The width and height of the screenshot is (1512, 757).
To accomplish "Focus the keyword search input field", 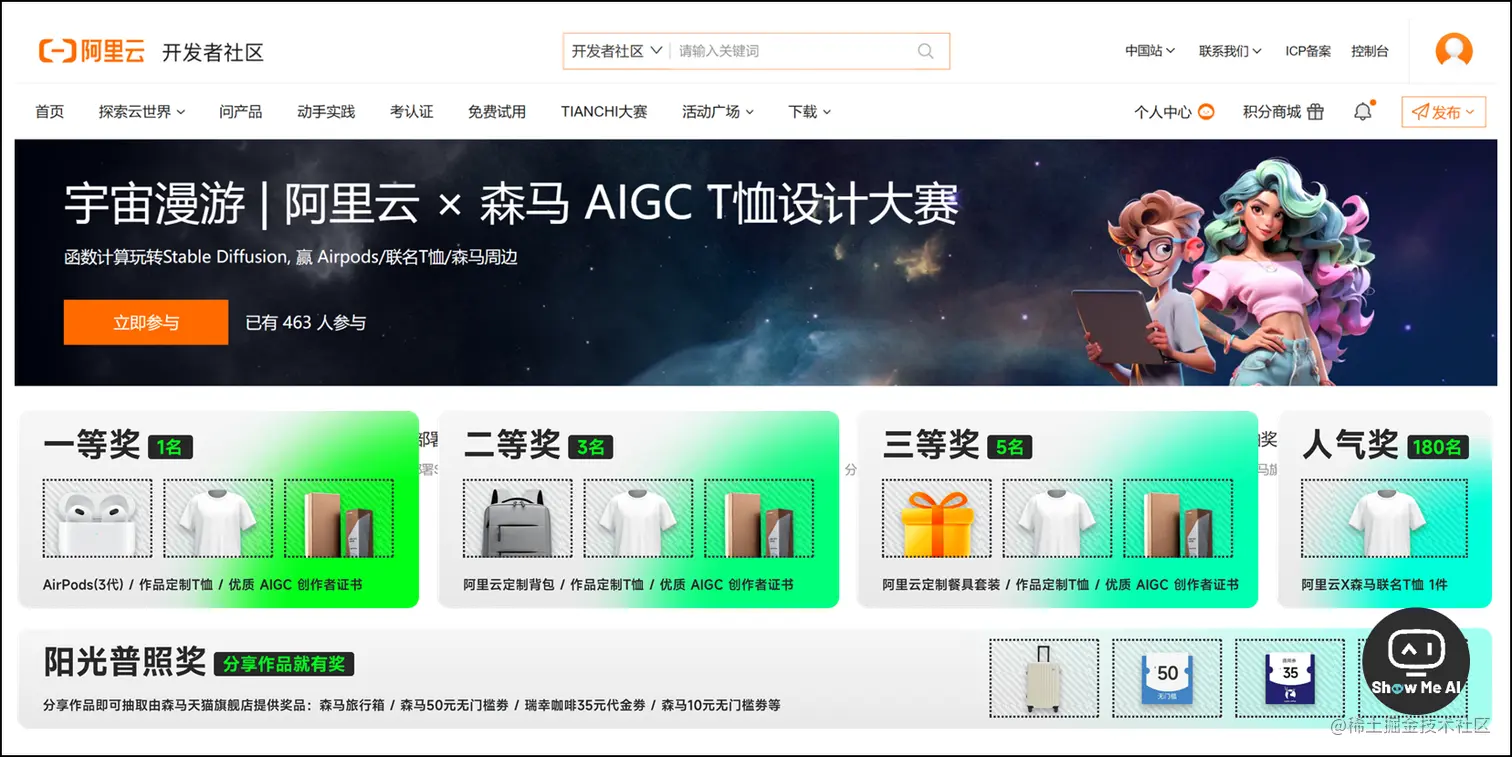I will [790, 51].
